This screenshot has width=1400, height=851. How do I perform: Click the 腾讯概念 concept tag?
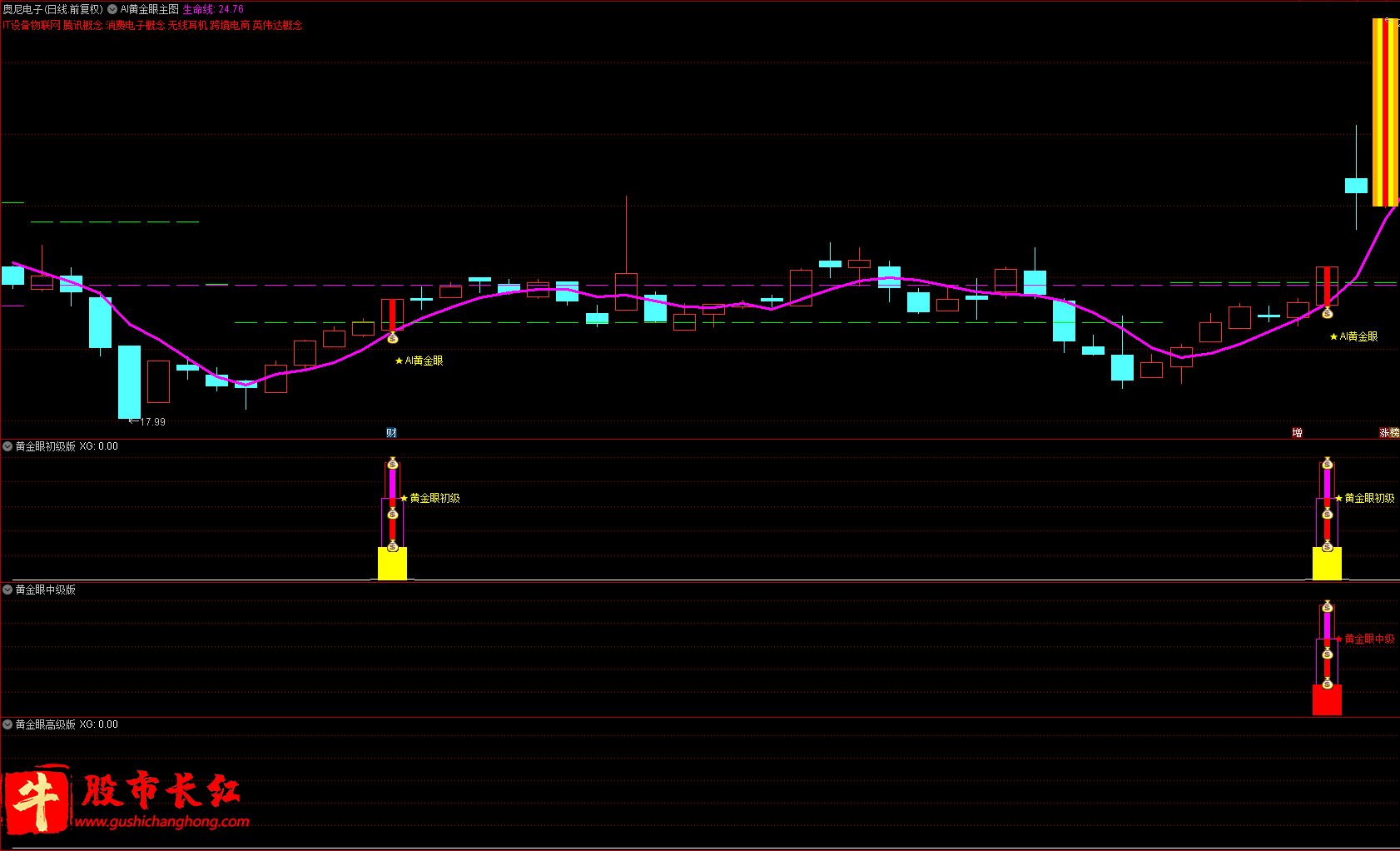click(83, 25)
